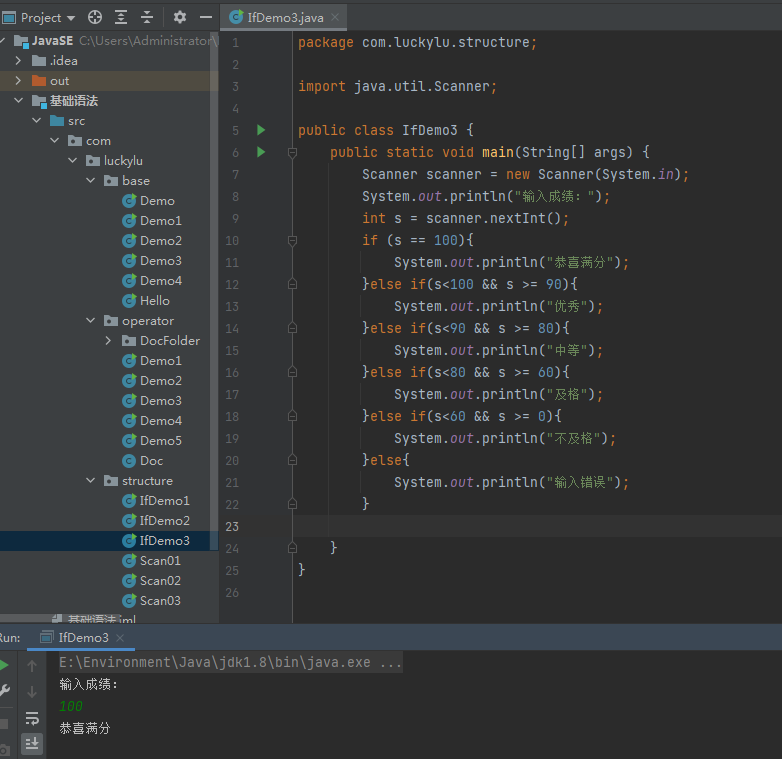The width and height of the screenshot is (782, 759).
Task: Toggle soft-wrap in the Run console
Action: click(32, 718)
